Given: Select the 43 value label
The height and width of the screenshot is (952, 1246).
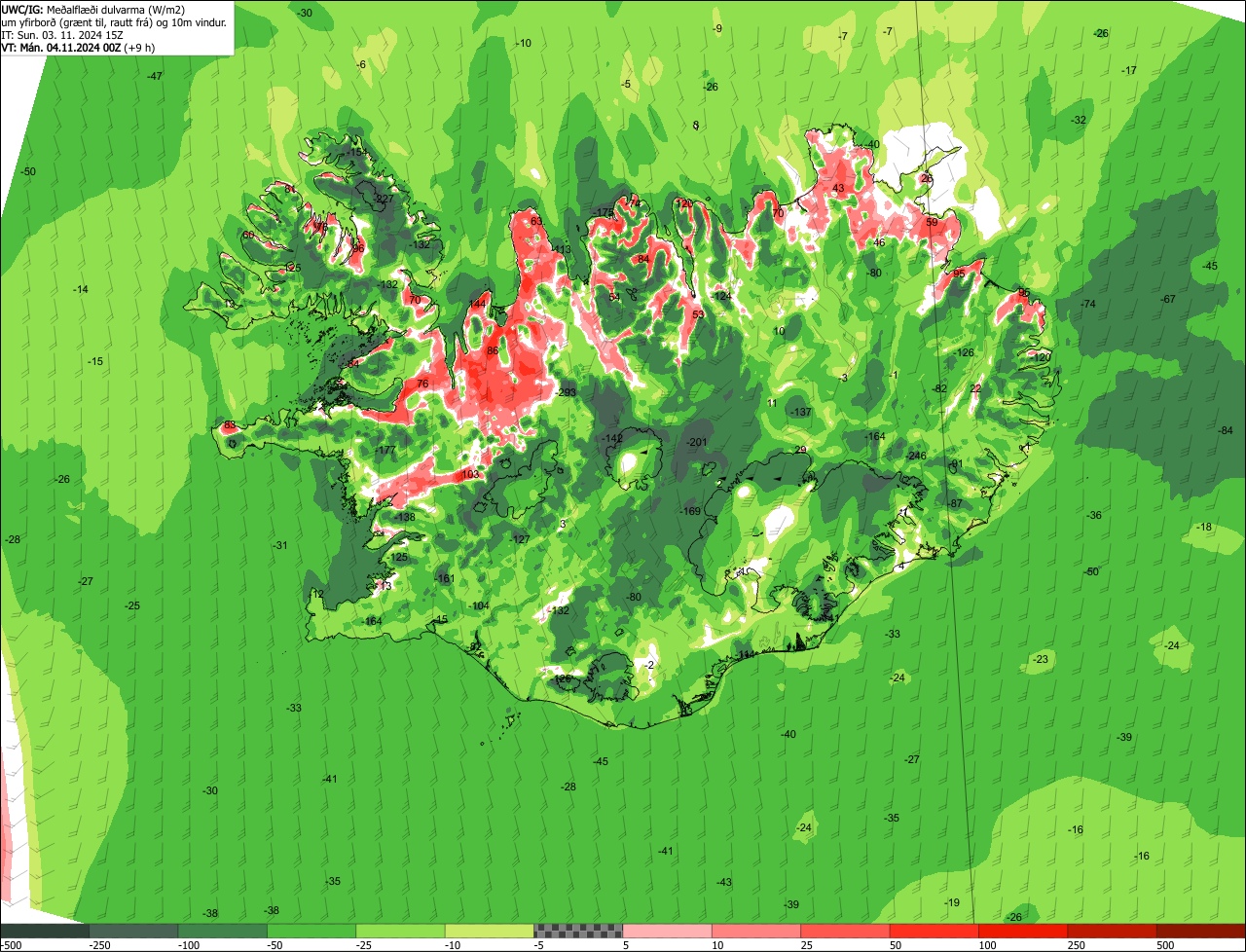Looking at the screenshot, I should [838, 188].
